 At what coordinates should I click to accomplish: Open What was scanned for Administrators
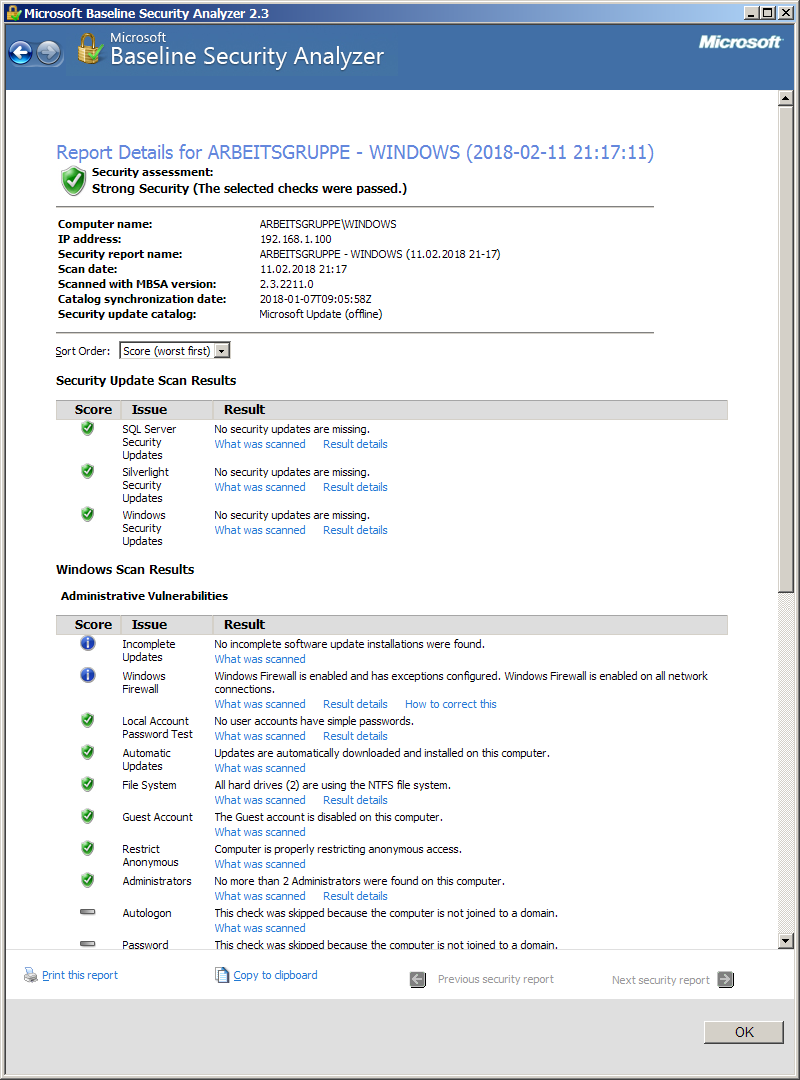260,896
